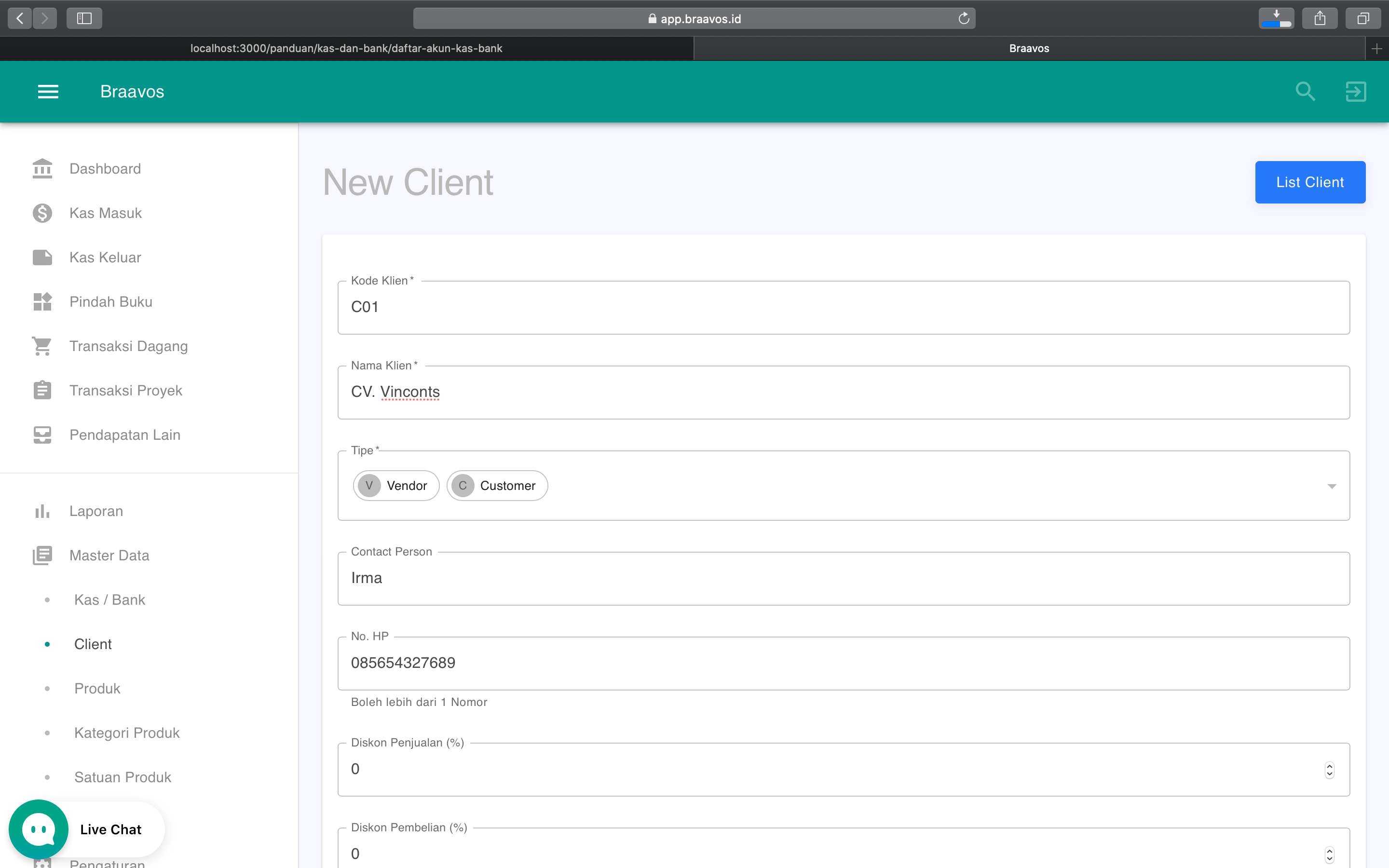The image size is (1389, 868).
Task: Click the Laporan bar chart icon
Action: coord(41,510)
